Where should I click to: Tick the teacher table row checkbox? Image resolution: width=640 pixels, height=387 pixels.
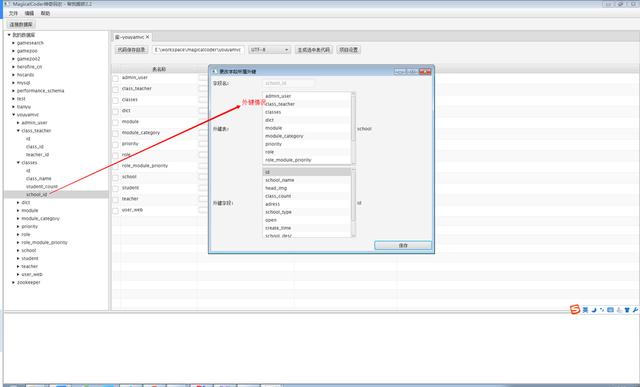pos(116,199)
